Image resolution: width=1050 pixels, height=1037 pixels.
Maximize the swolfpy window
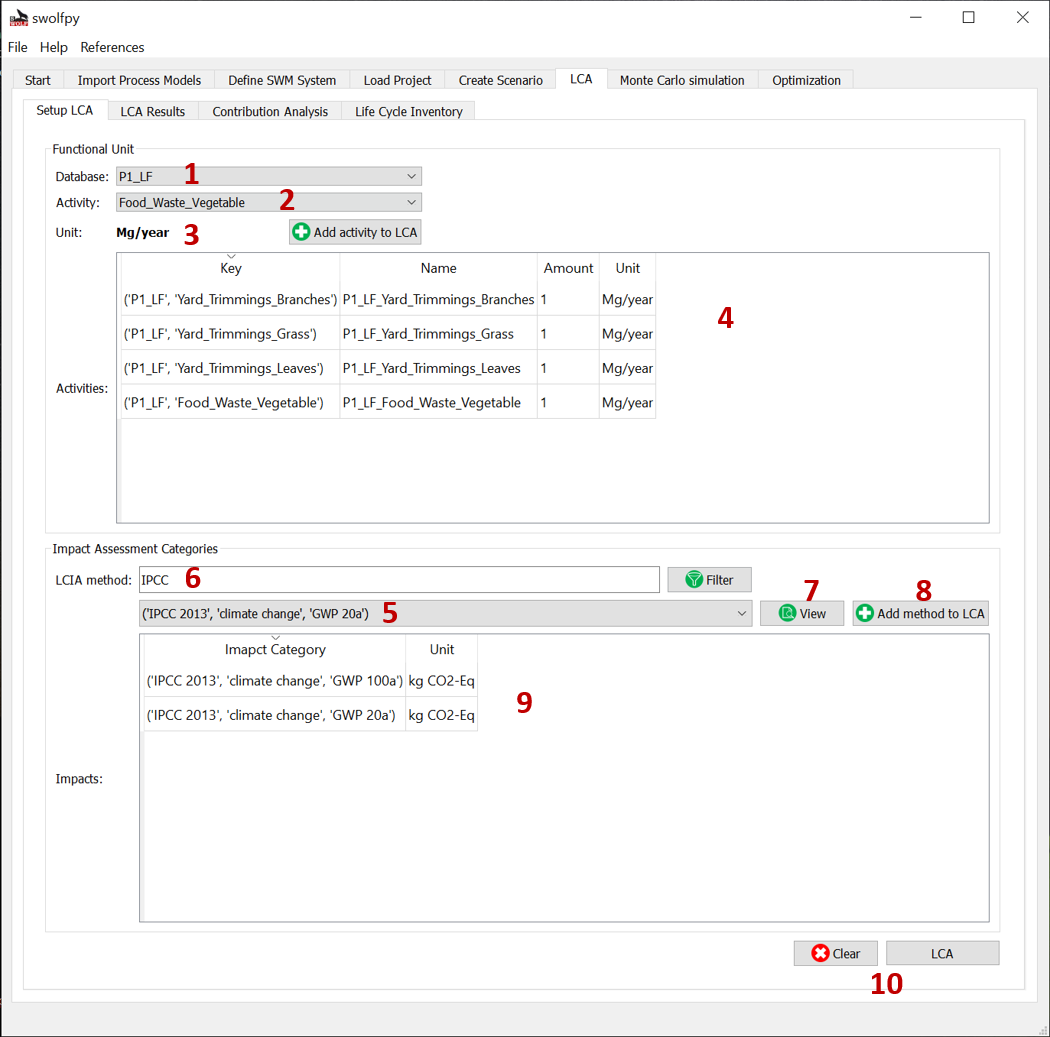pyautogui.click(x=968, y=17)
